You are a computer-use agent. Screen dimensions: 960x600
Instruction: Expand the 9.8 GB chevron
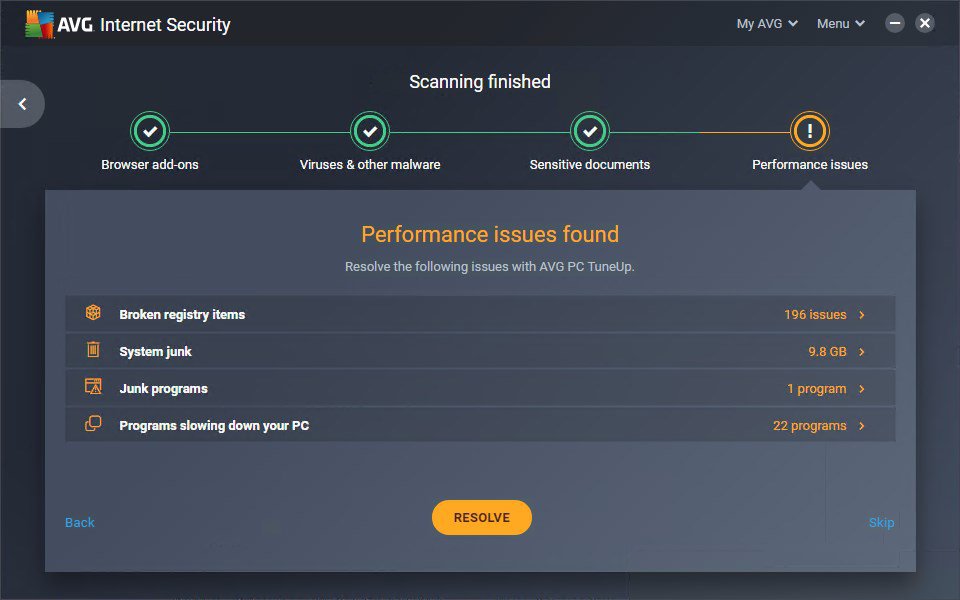(x=861, y=351)
